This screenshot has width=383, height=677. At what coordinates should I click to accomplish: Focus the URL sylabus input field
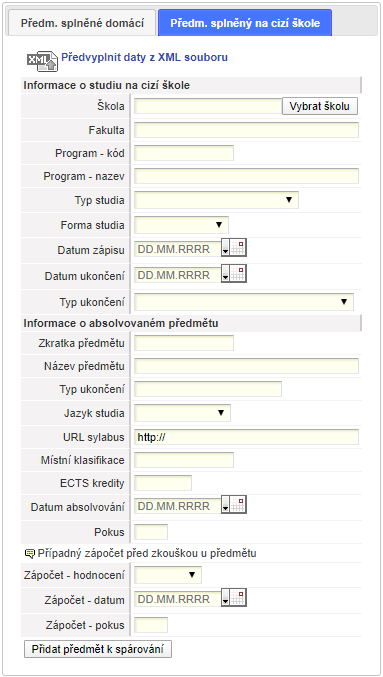[x=247, y=437]
